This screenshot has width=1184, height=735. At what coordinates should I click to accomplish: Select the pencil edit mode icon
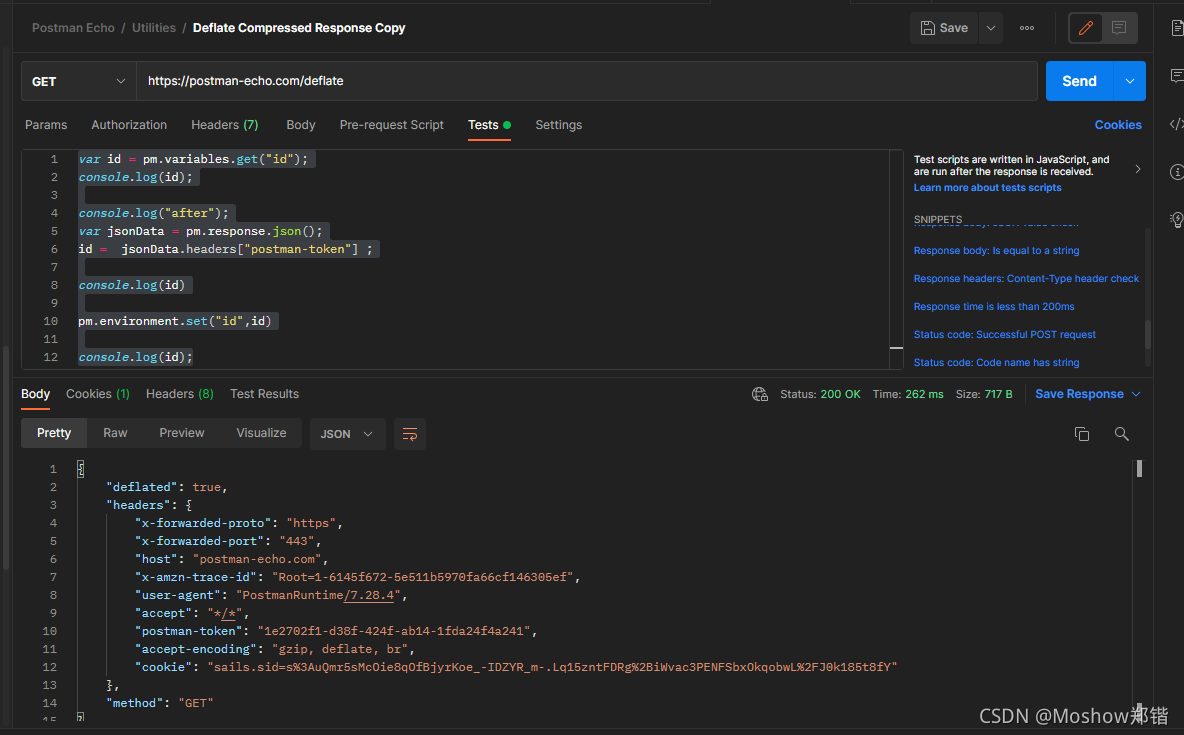(x=1086, y=28)
